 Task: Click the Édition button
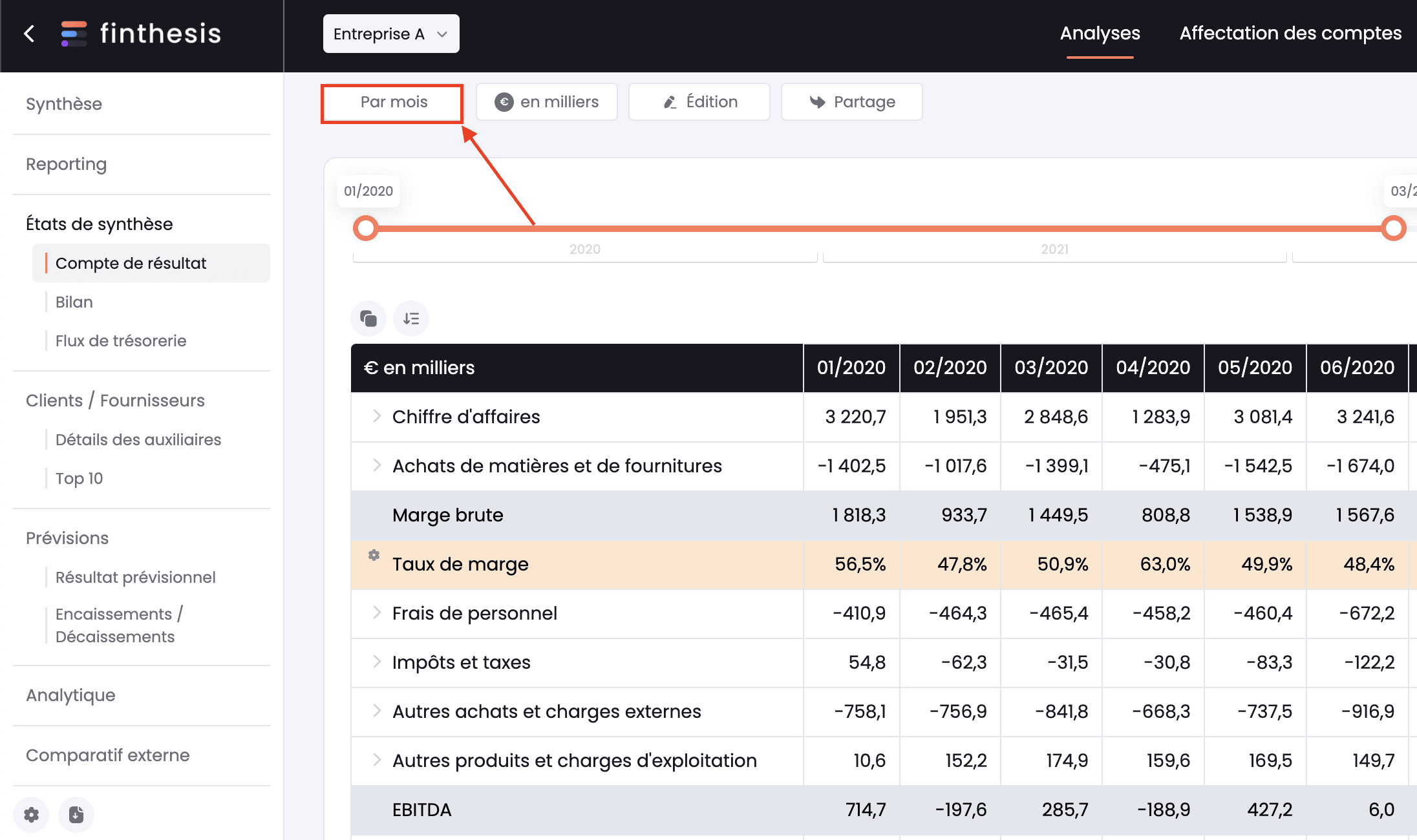pyautogui.click(x=699, y=102)
